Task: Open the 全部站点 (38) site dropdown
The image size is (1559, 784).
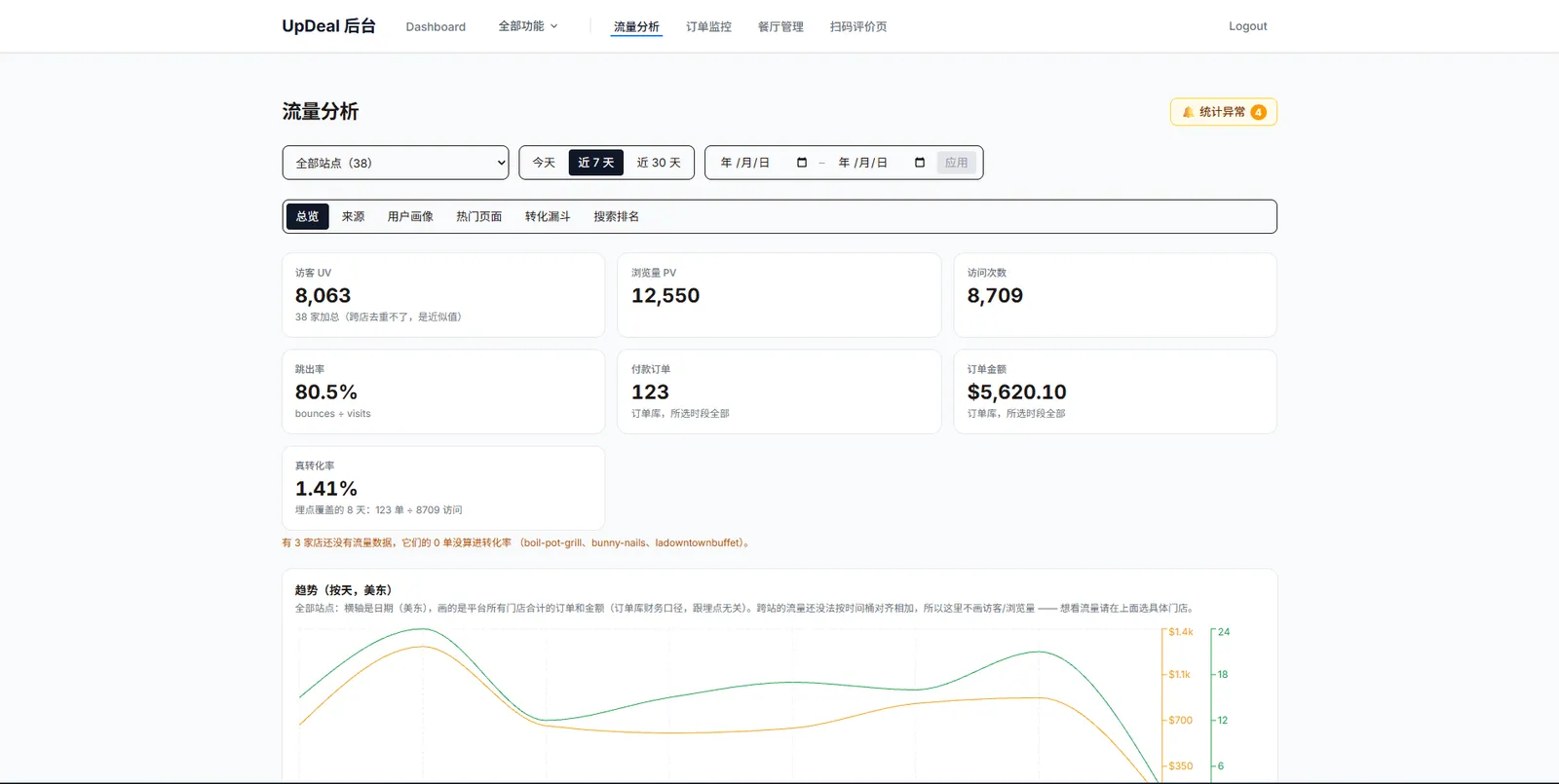Action: tap(396, 163)
